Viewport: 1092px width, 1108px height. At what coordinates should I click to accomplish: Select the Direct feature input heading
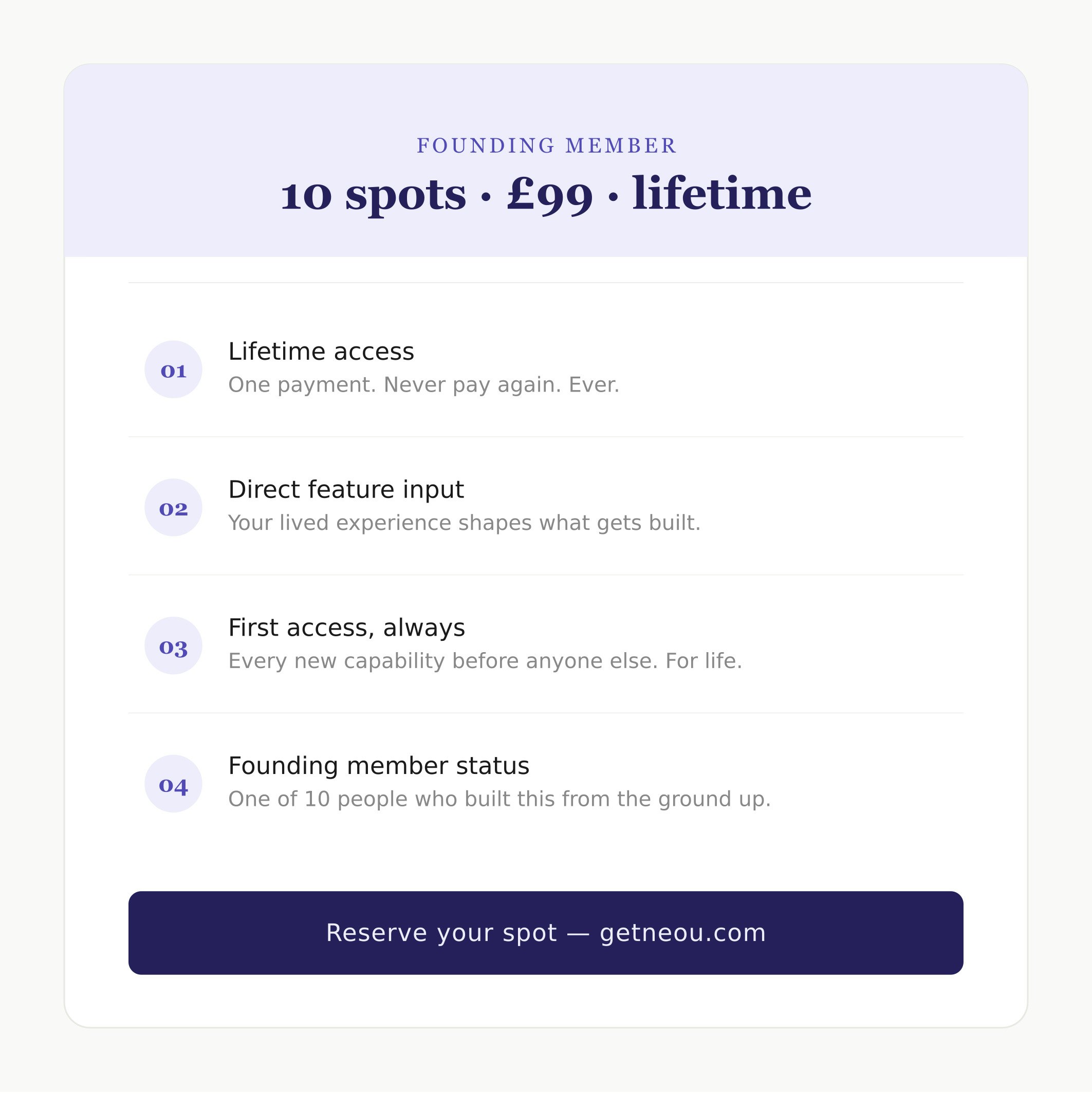(346, 490)
